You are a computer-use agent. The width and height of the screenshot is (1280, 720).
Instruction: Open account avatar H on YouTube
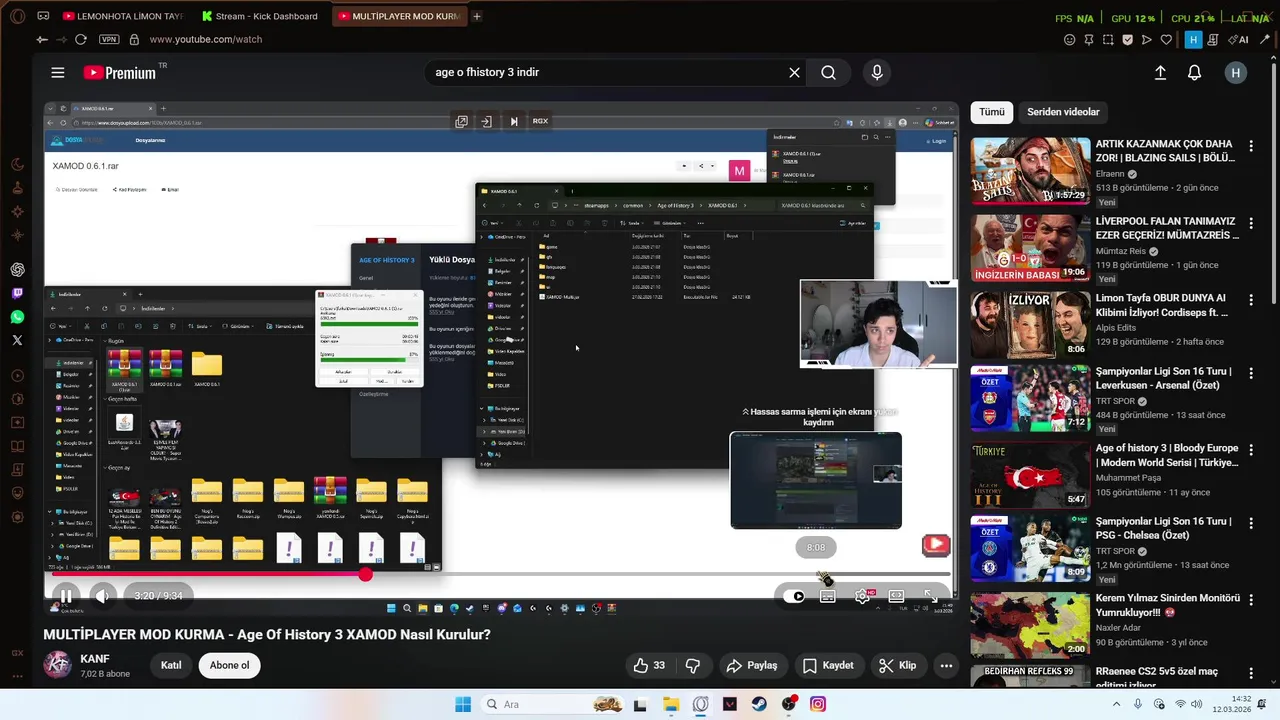pos(1235,73)
